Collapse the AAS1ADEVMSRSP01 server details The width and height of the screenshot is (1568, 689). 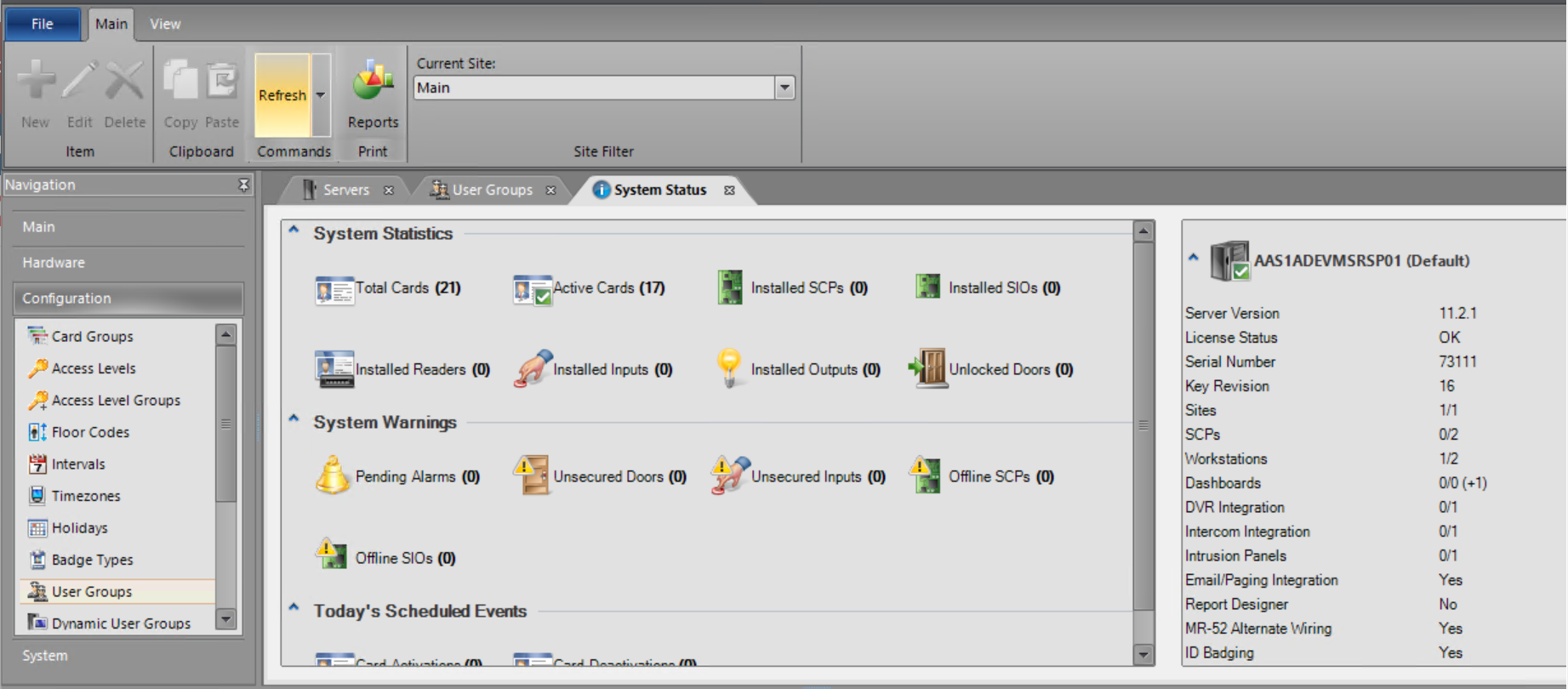[1193, 258]
